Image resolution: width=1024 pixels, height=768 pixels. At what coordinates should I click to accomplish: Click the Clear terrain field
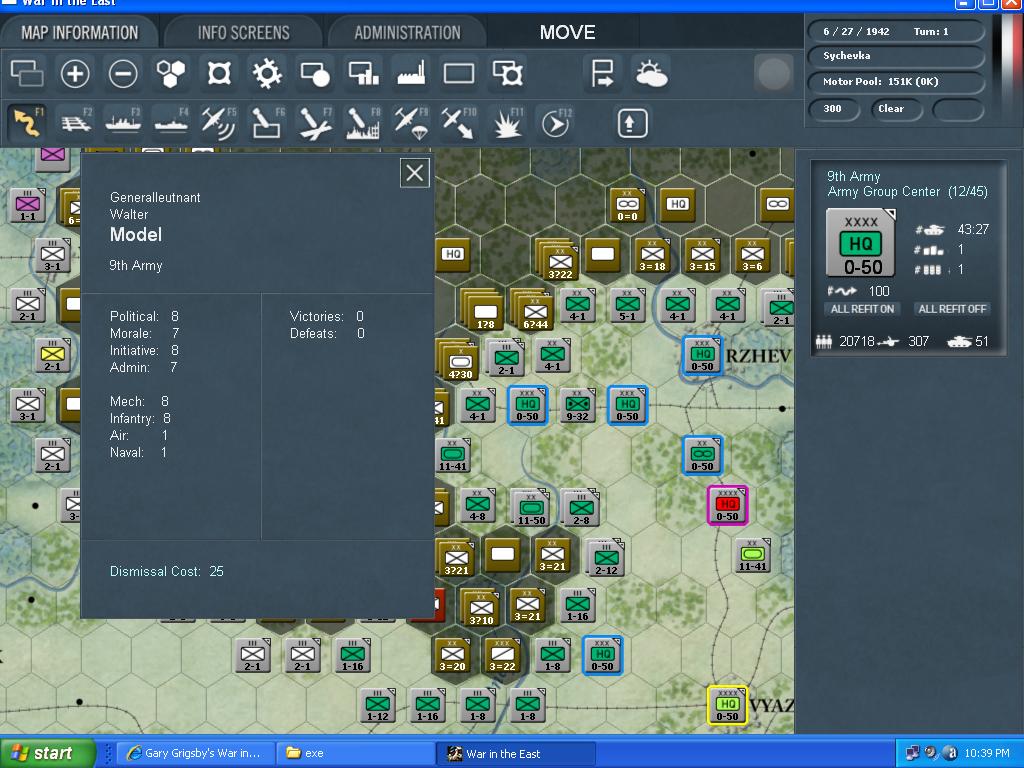(896, 108)
